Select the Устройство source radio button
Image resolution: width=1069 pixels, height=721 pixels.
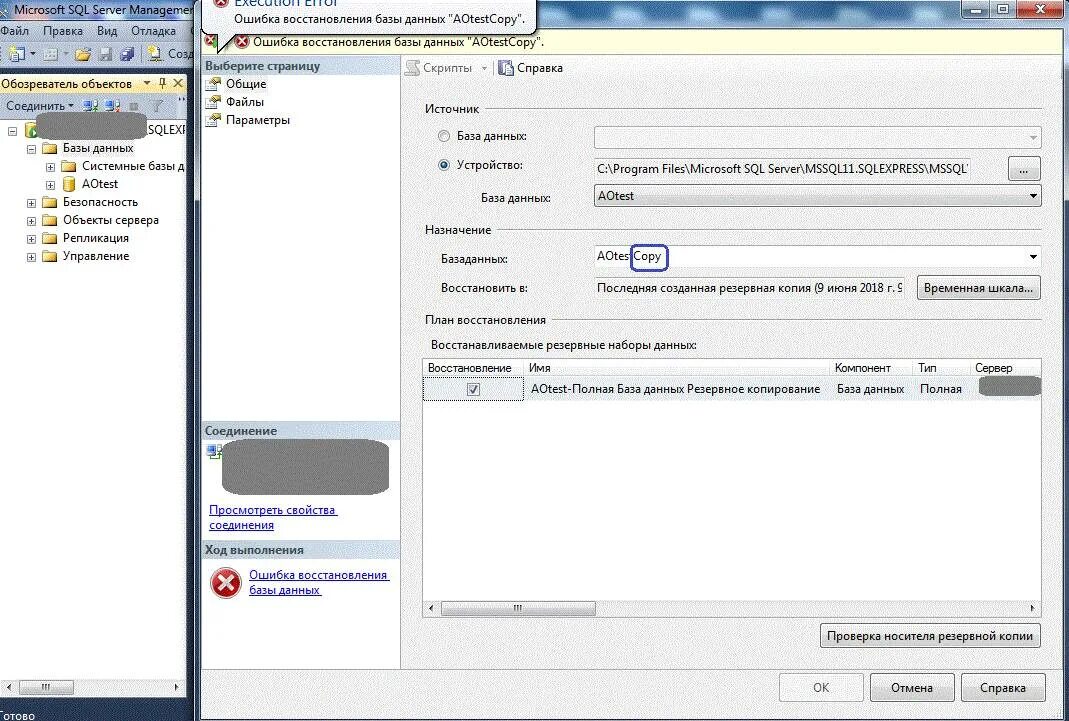[x=444, y=165]
